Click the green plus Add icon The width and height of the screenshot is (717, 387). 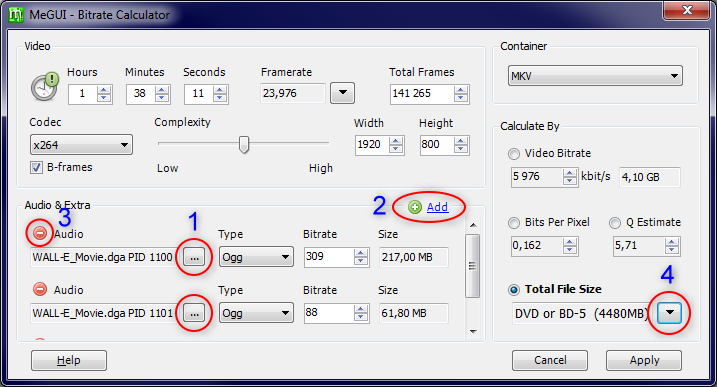(x=415, y=207)
